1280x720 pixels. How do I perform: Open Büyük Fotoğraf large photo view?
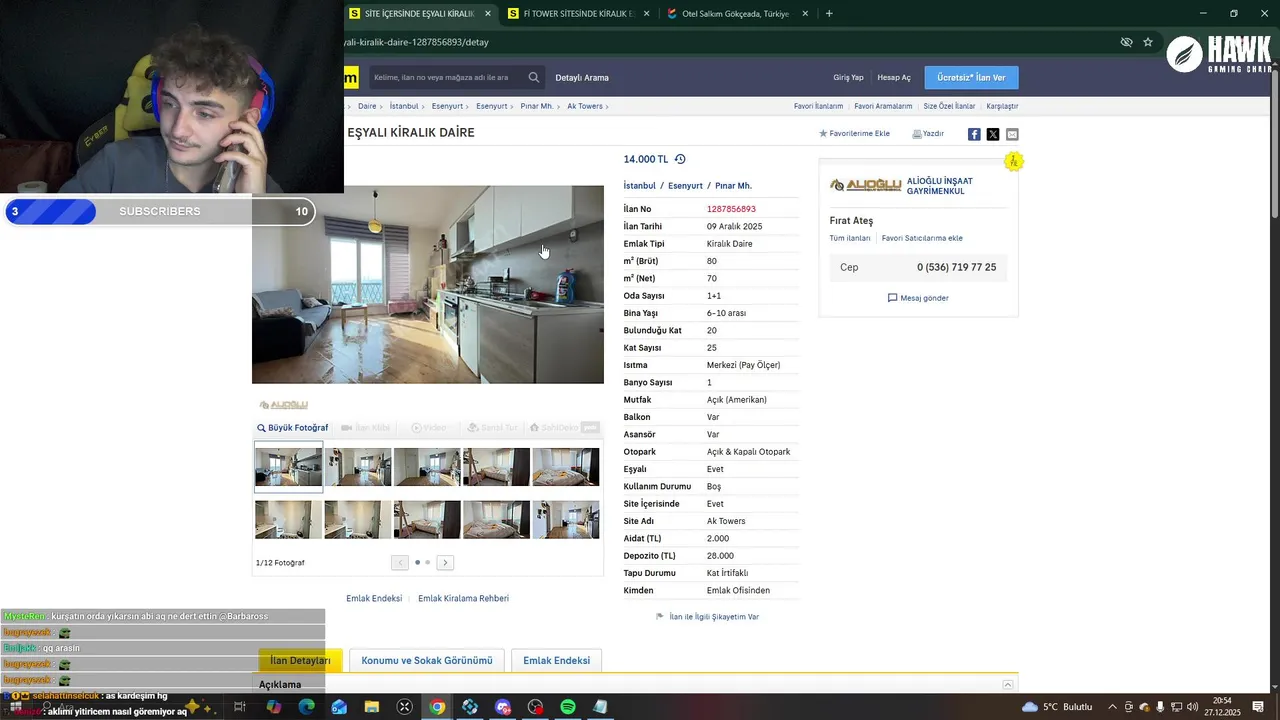click(x=293, y=428)
